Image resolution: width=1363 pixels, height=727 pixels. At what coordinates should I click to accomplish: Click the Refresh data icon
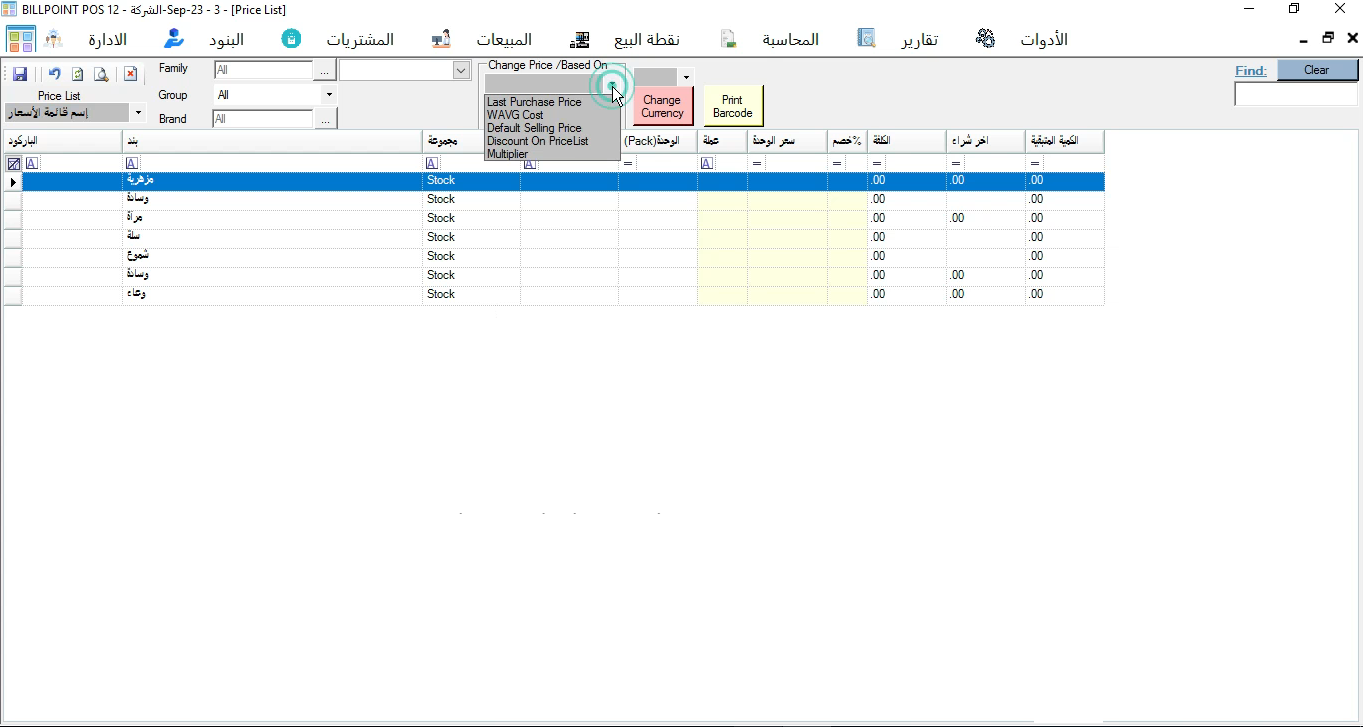click(x=77, y=73)
